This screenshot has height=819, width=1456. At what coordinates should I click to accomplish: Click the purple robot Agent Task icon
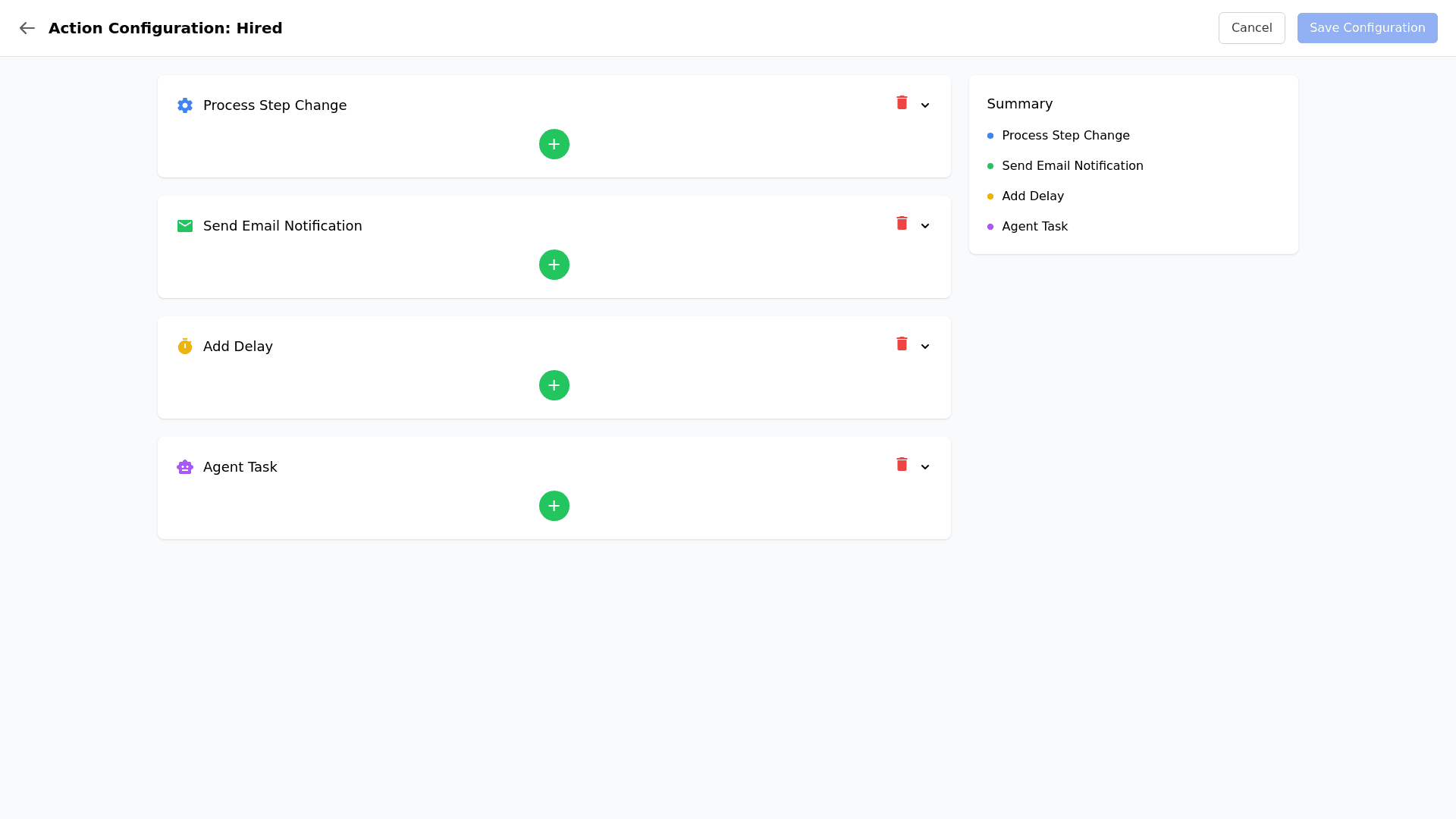pyautogui.click(x=185, y=467)
